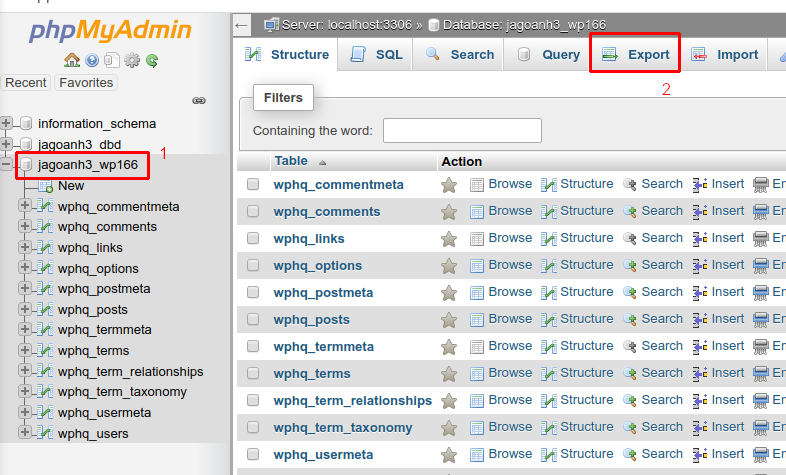Click the Browse icon for wphq_links
The width and height of the screenshot is (786, 475).
[x=477, y=239]
